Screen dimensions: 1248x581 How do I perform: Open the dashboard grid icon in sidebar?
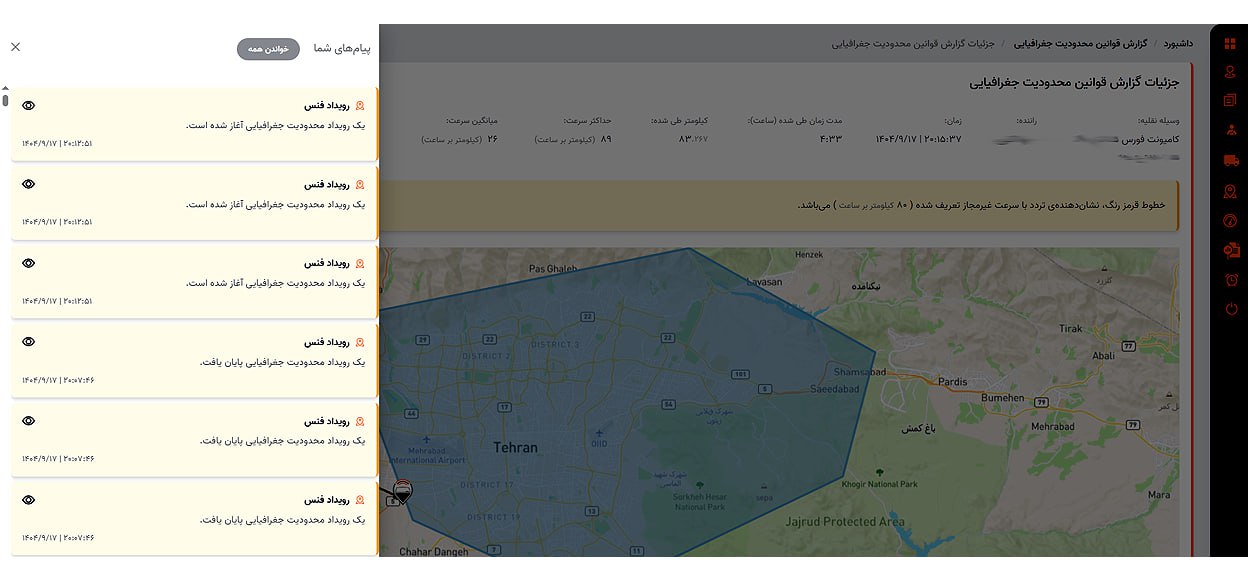click(1230, 43)
